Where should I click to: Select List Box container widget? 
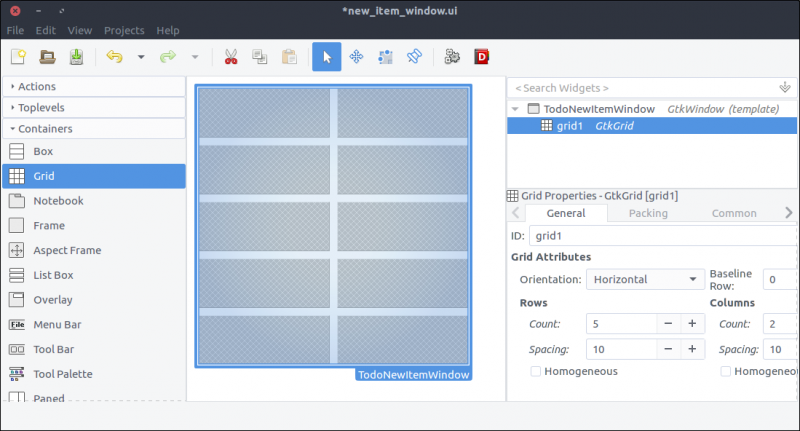54,275
